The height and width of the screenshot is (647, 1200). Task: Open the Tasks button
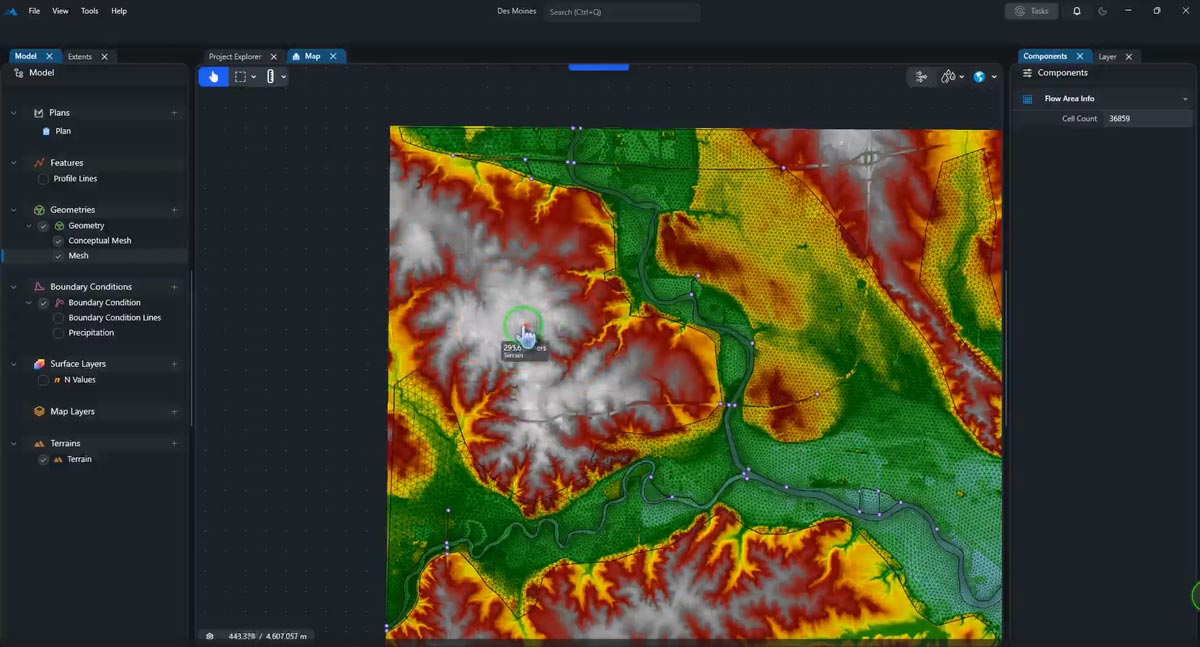1031,11
